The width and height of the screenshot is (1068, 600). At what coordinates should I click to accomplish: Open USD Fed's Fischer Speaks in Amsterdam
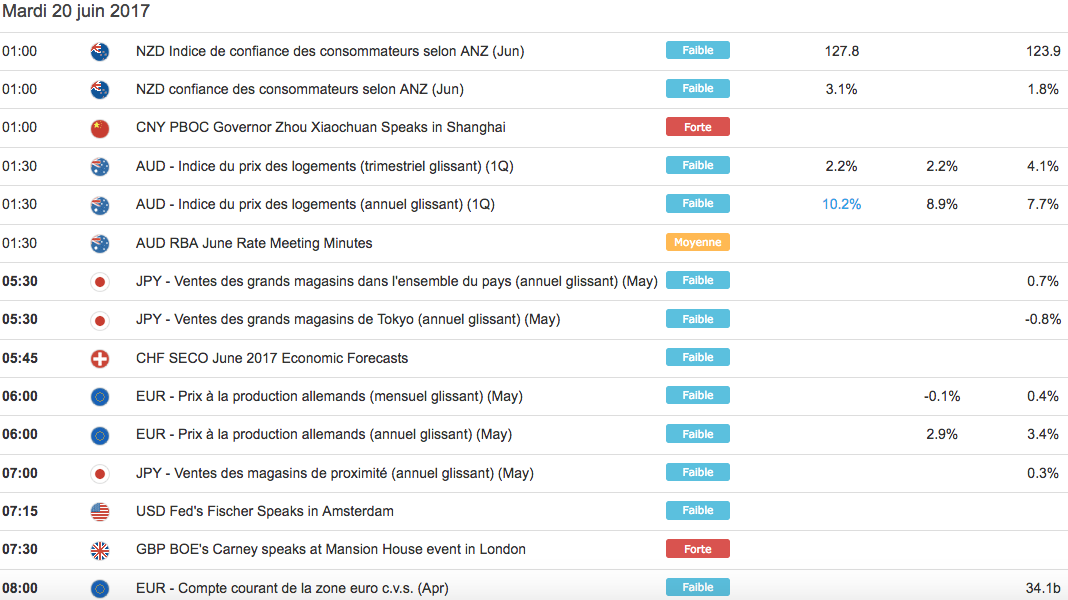click(265, 511)
